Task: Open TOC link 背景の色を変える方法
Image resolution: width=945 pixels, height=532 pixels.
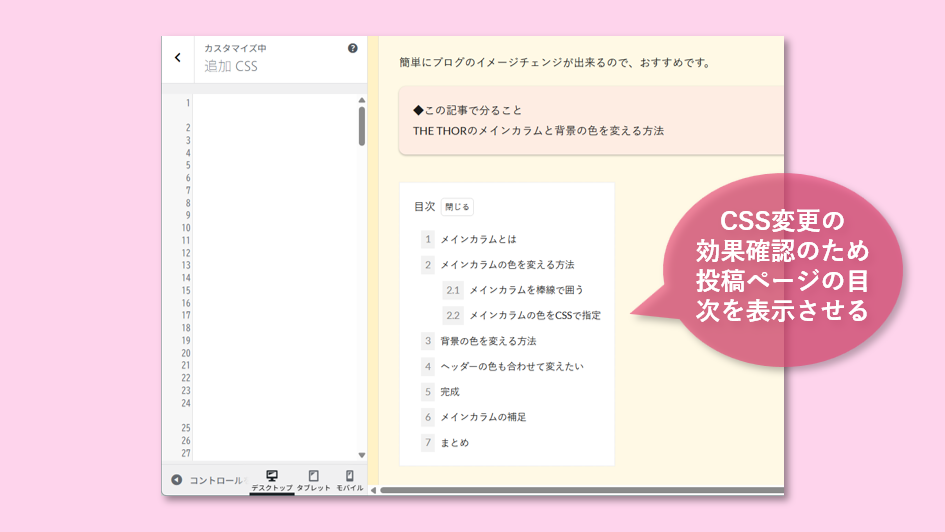Action: (x=488, y=341)
